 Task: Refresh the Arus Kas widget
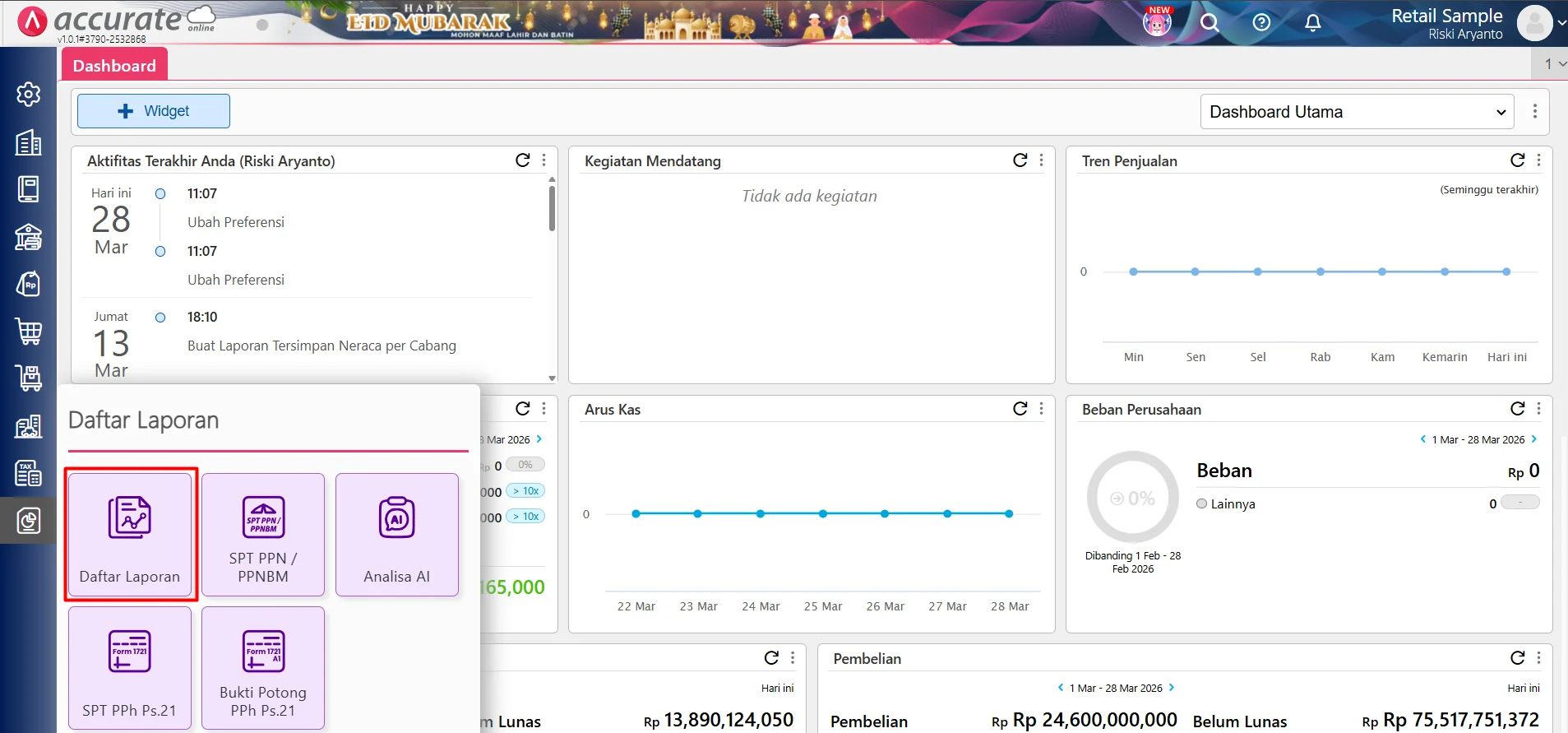point(1020,409)
